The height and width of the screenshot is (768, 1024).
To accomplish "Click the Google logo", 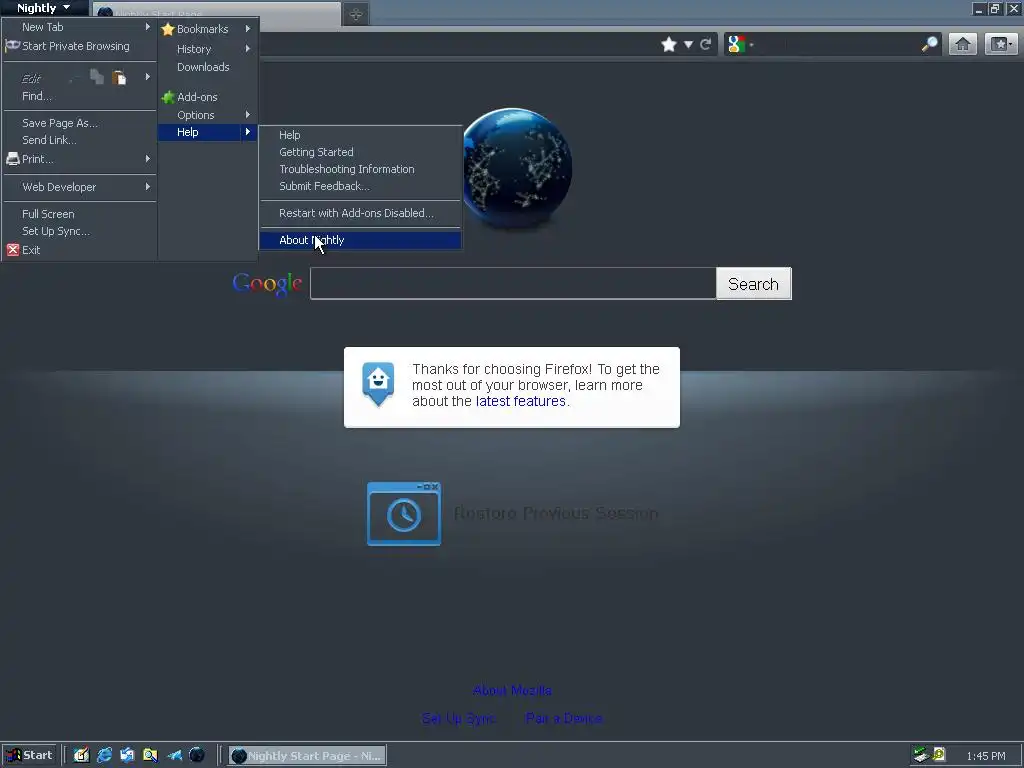I will pyautogui.click(x=267, y=284).
